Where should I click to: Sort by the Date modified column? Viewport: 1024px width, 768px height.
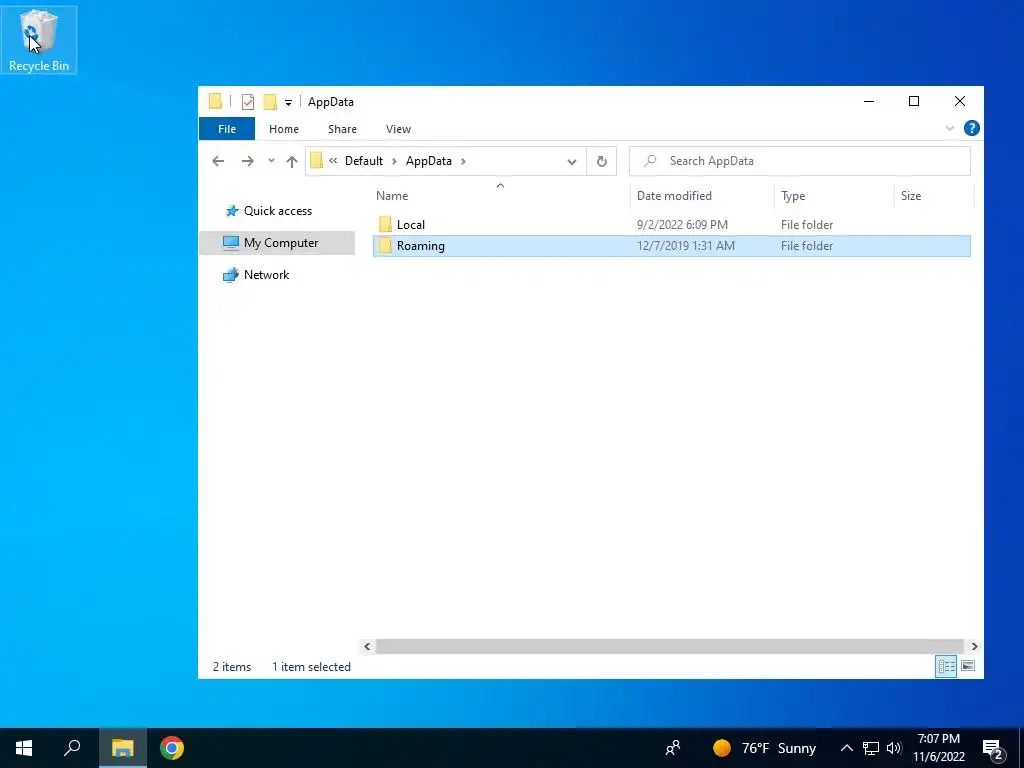703,195
